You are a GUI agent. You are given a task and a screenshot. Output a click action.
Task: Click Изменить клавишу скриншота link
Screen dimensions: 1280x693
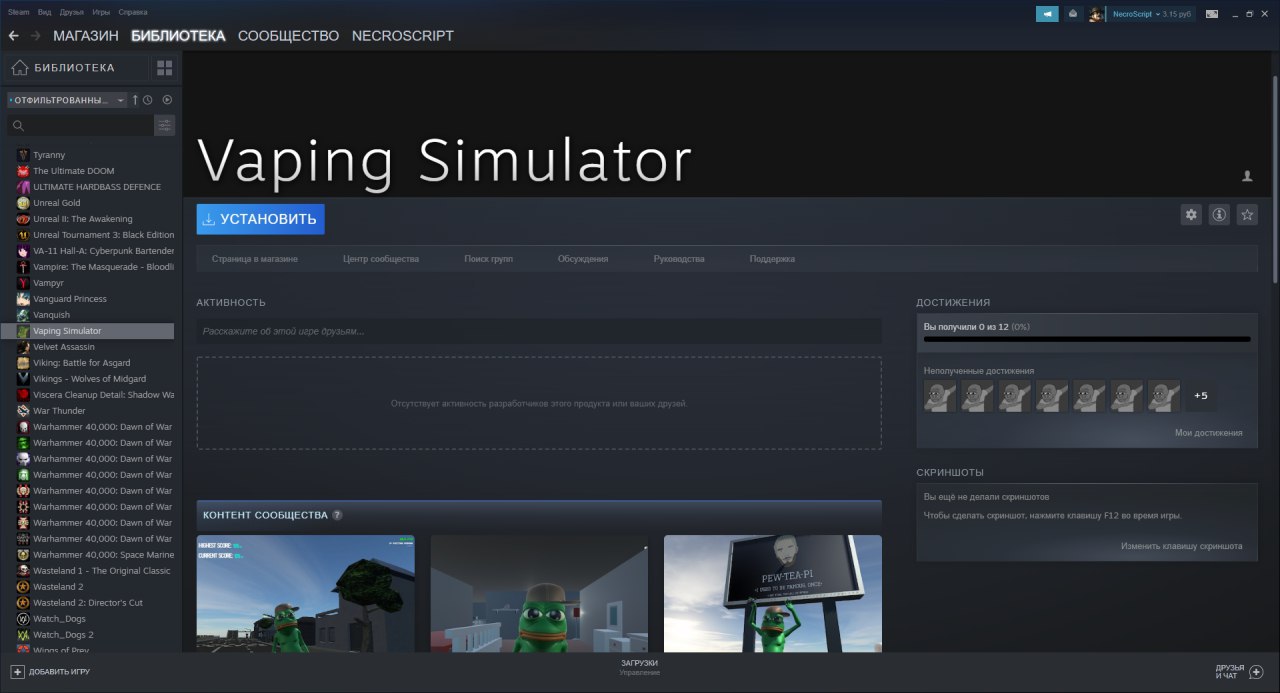(x=1182, y=546)
